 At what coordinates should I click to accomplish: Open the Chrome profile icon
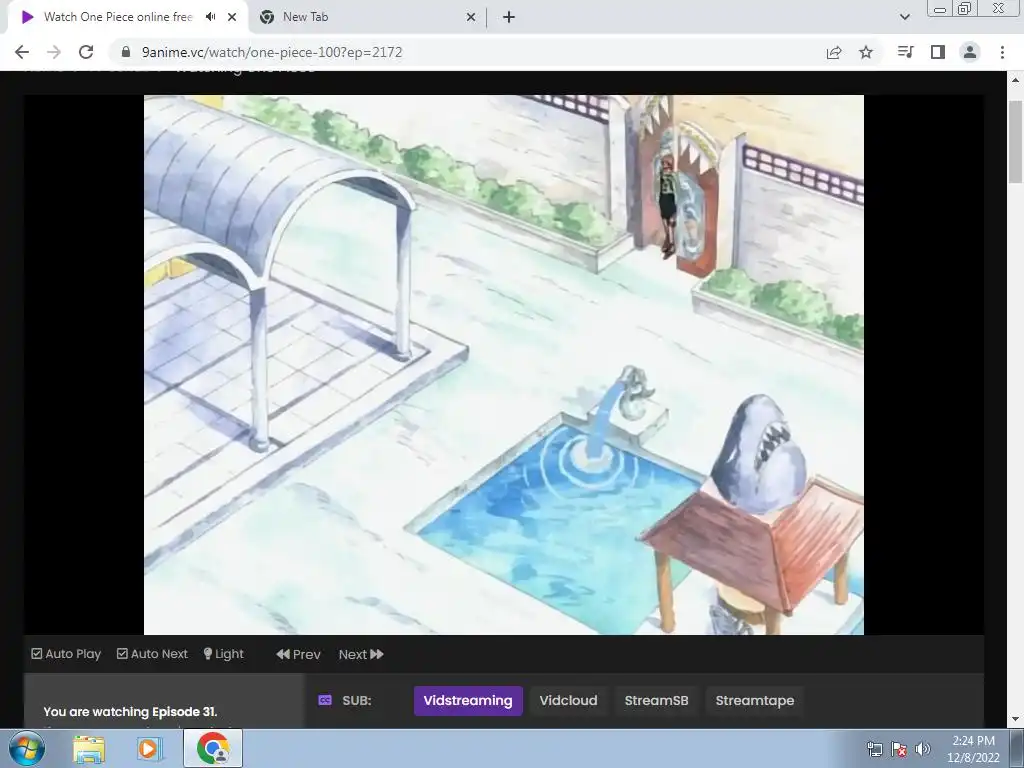970,52
